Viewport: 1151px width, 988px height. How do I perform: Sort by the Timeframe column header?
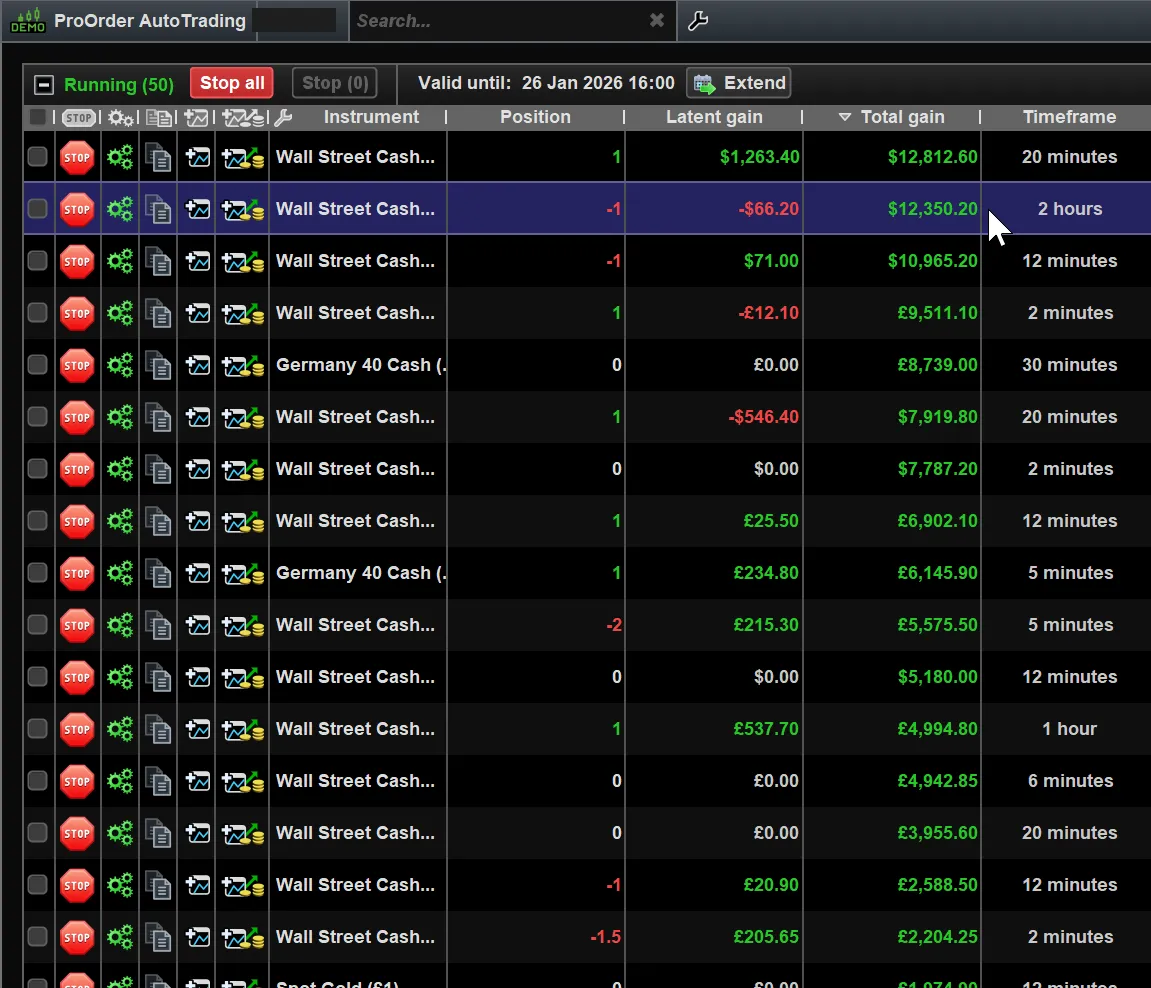(1068, 118)
